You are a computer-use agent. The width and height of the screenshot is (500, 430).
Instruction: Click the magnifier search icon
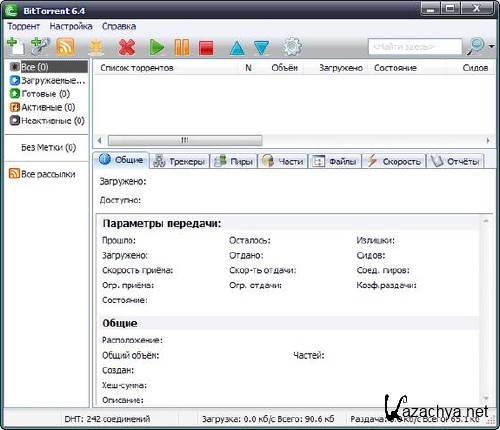coord(476,46)
